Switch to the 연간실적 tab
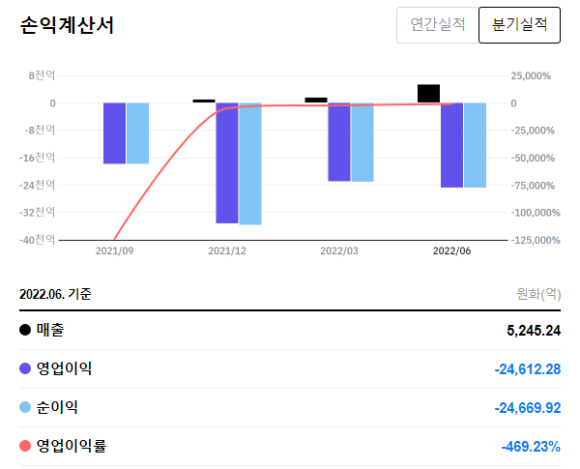Screen dimensions: 580x469 coord(438,25)
